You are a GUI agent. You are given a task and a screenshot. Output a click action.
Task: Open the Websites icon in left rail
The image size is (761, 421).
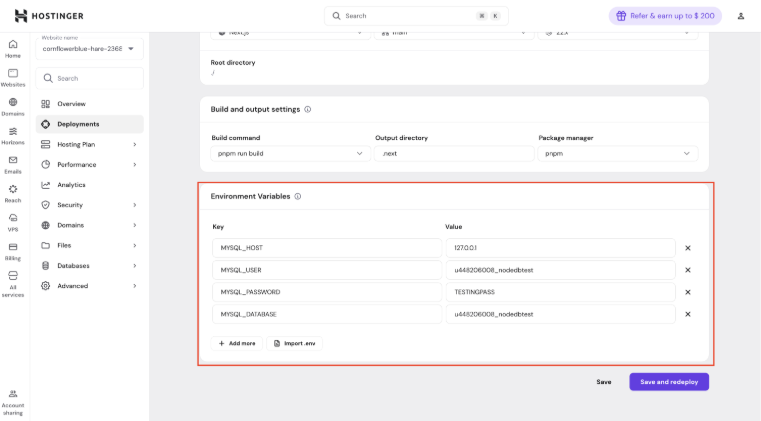tap(13, 77)
